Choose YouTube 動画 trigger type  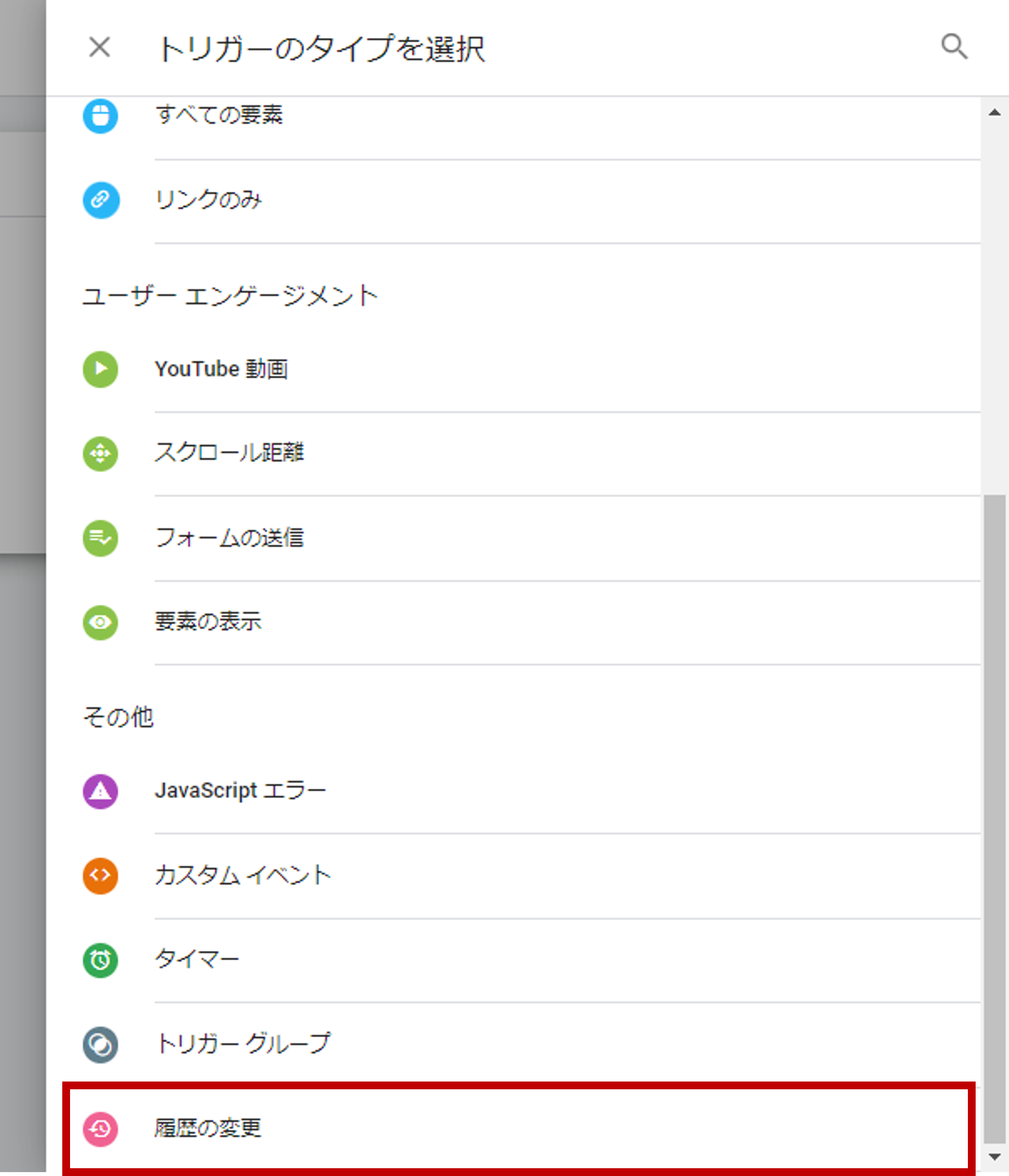[x=221, y=369]
